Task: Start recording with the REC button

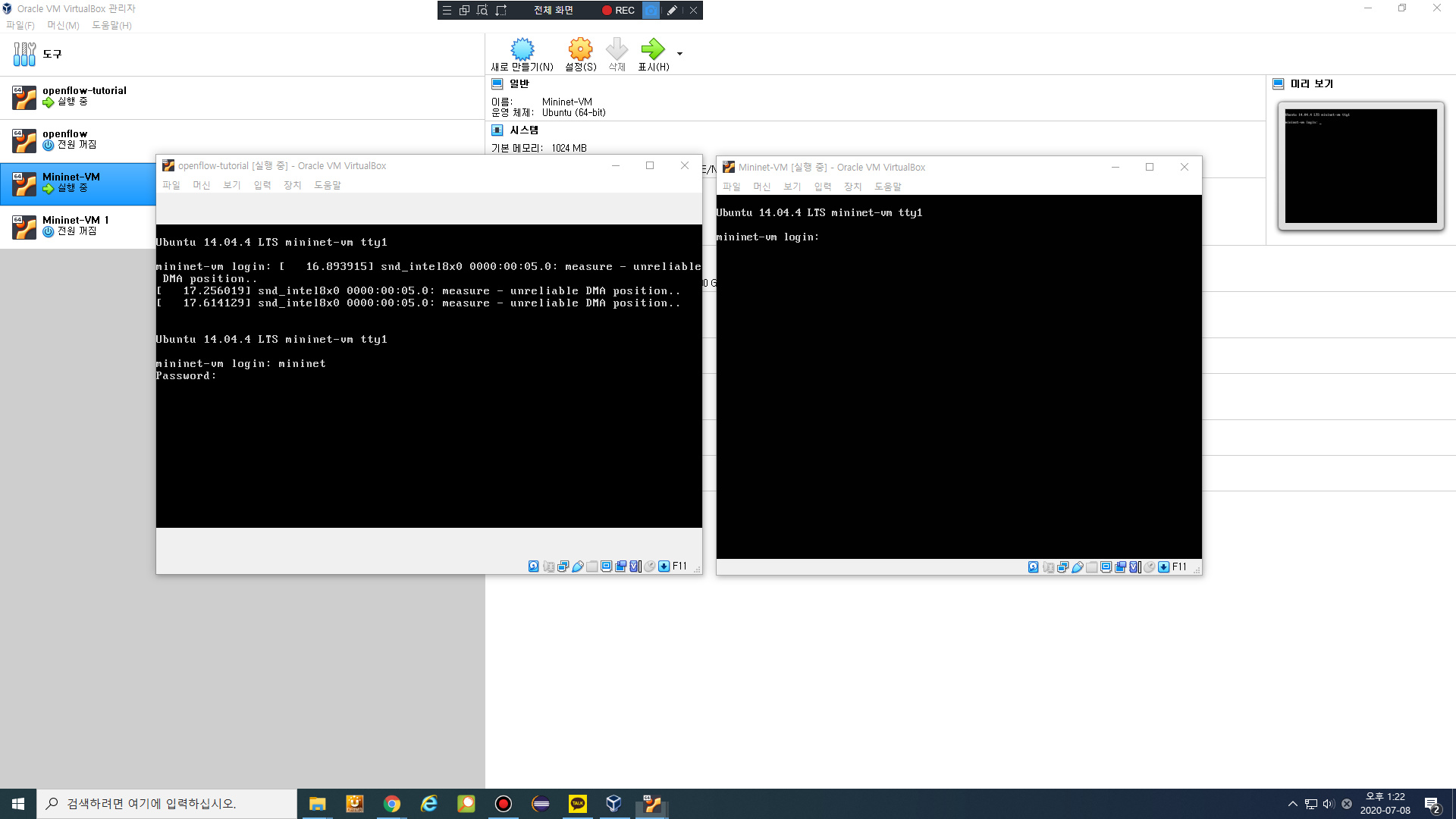Action: pos(618,10)
